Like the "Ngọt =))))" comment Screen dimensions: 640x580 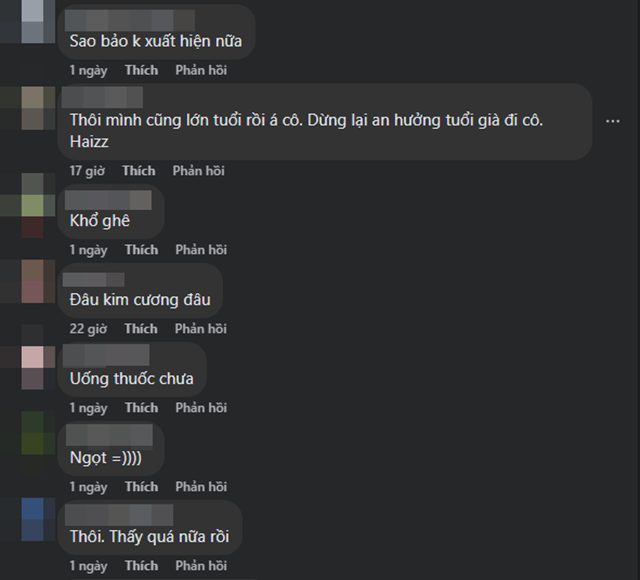point(141,487)
